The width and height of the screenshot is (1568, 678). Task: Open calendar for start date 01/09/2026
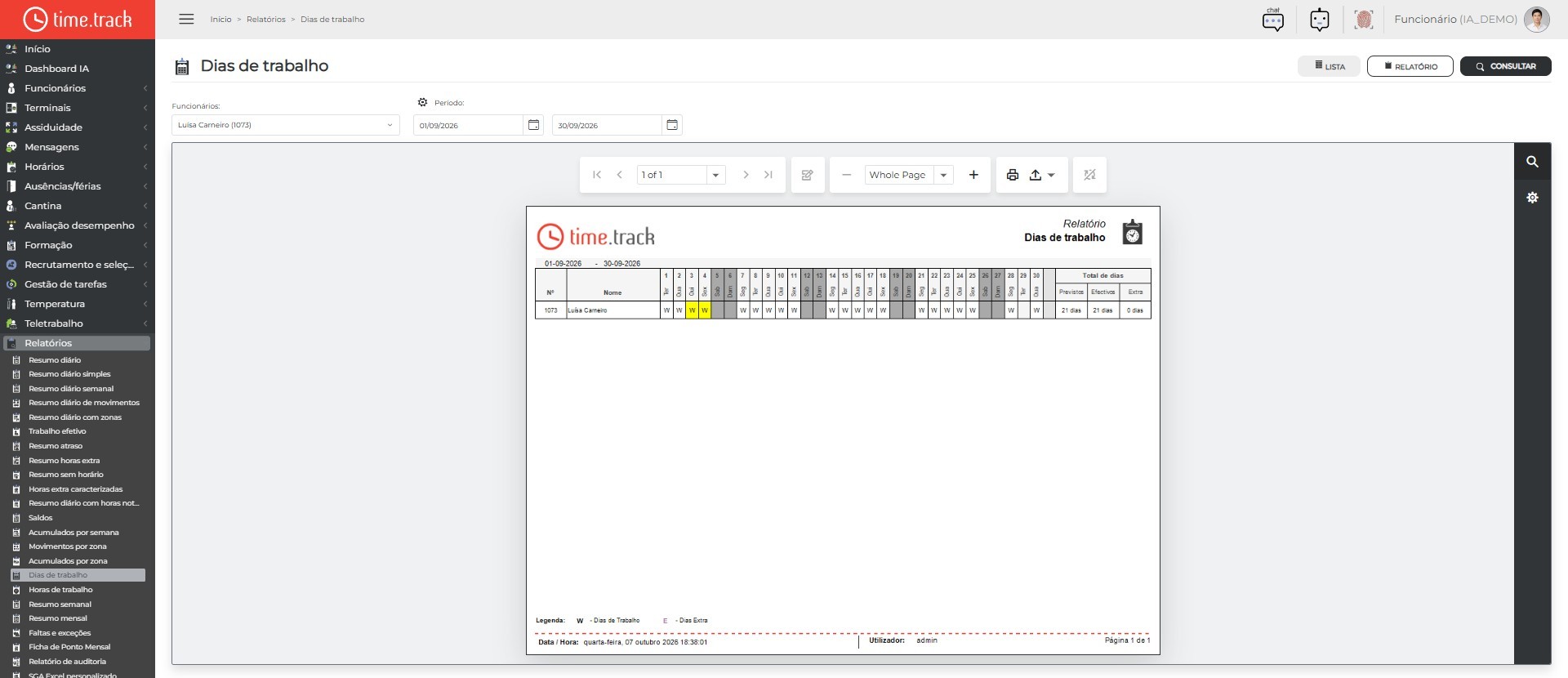pos(533,125)
